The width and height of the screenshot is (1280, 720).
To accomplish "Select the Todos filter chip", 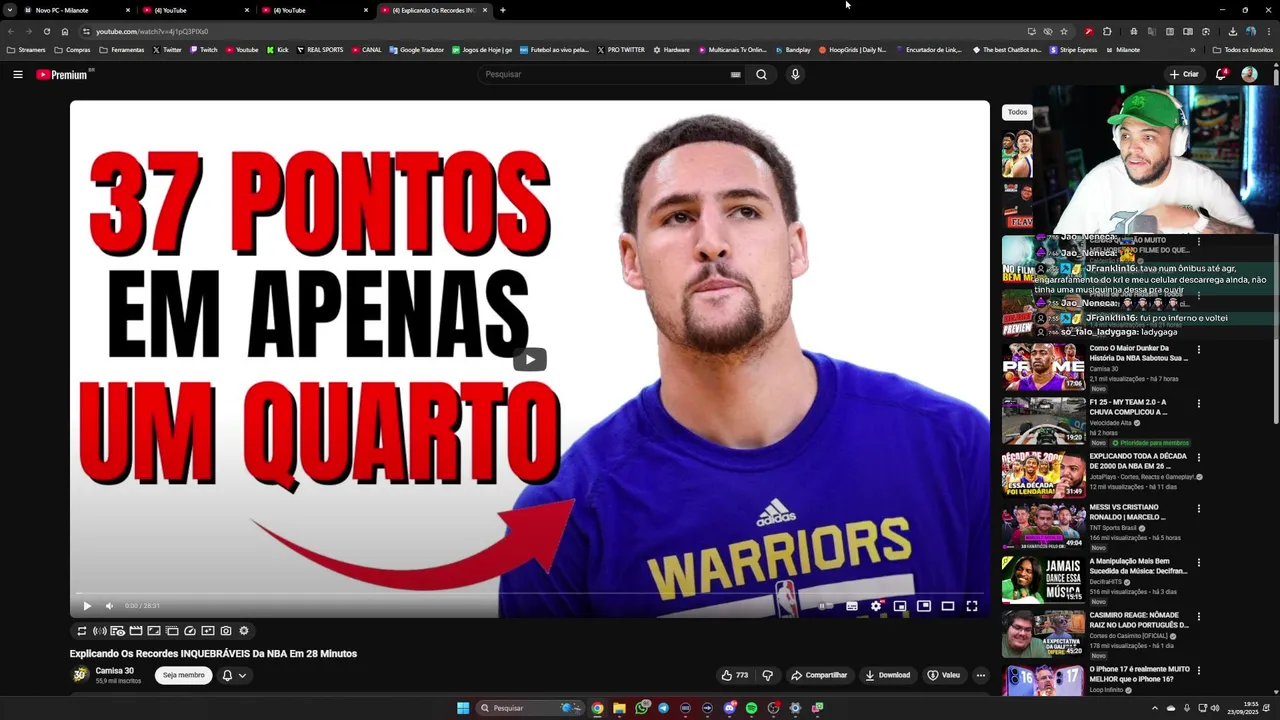I will (x=1017, y=112).
